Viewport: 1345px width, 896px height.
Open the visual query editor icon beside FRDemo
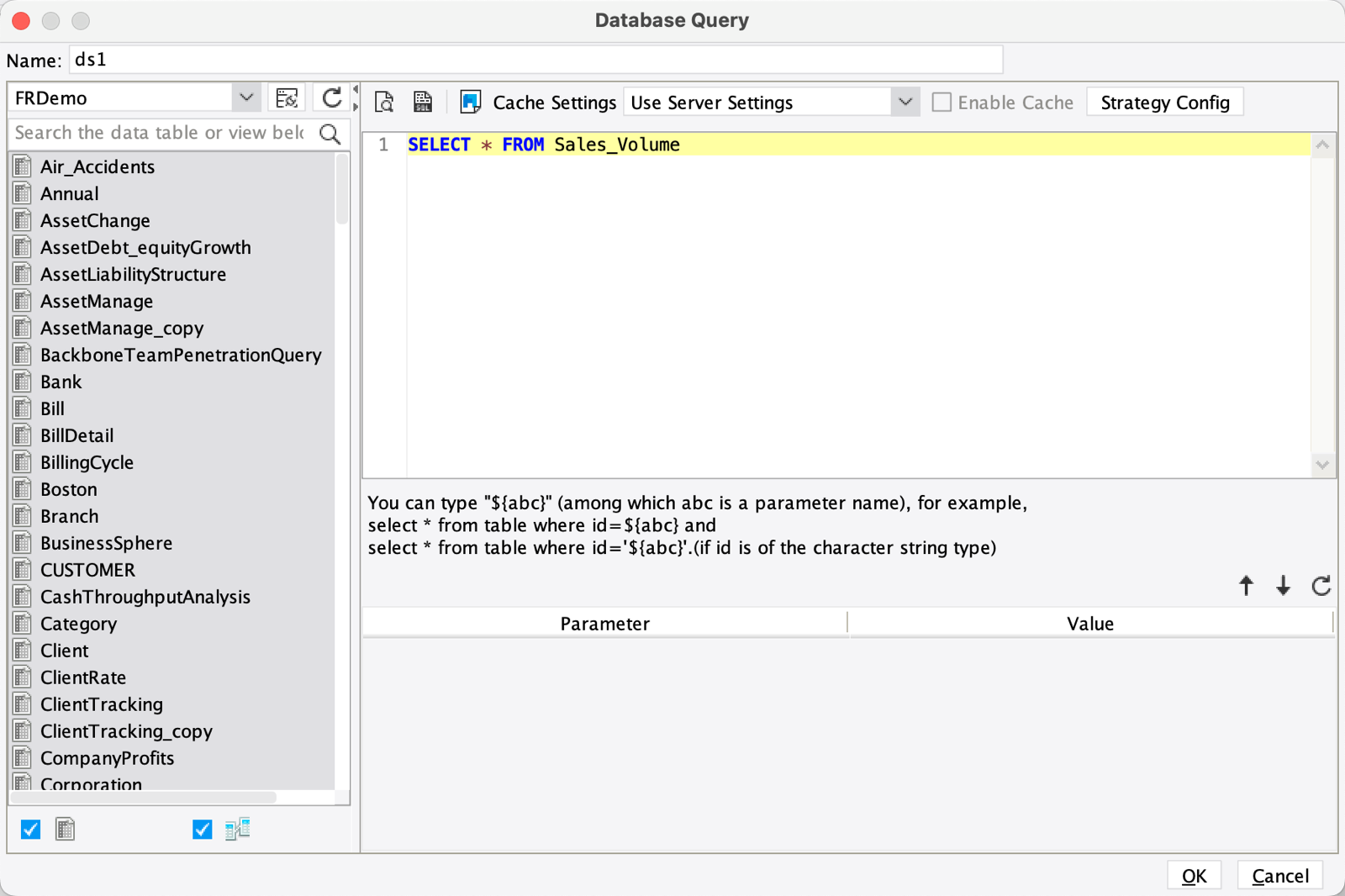pyautogui.click(x=287, y=98)
